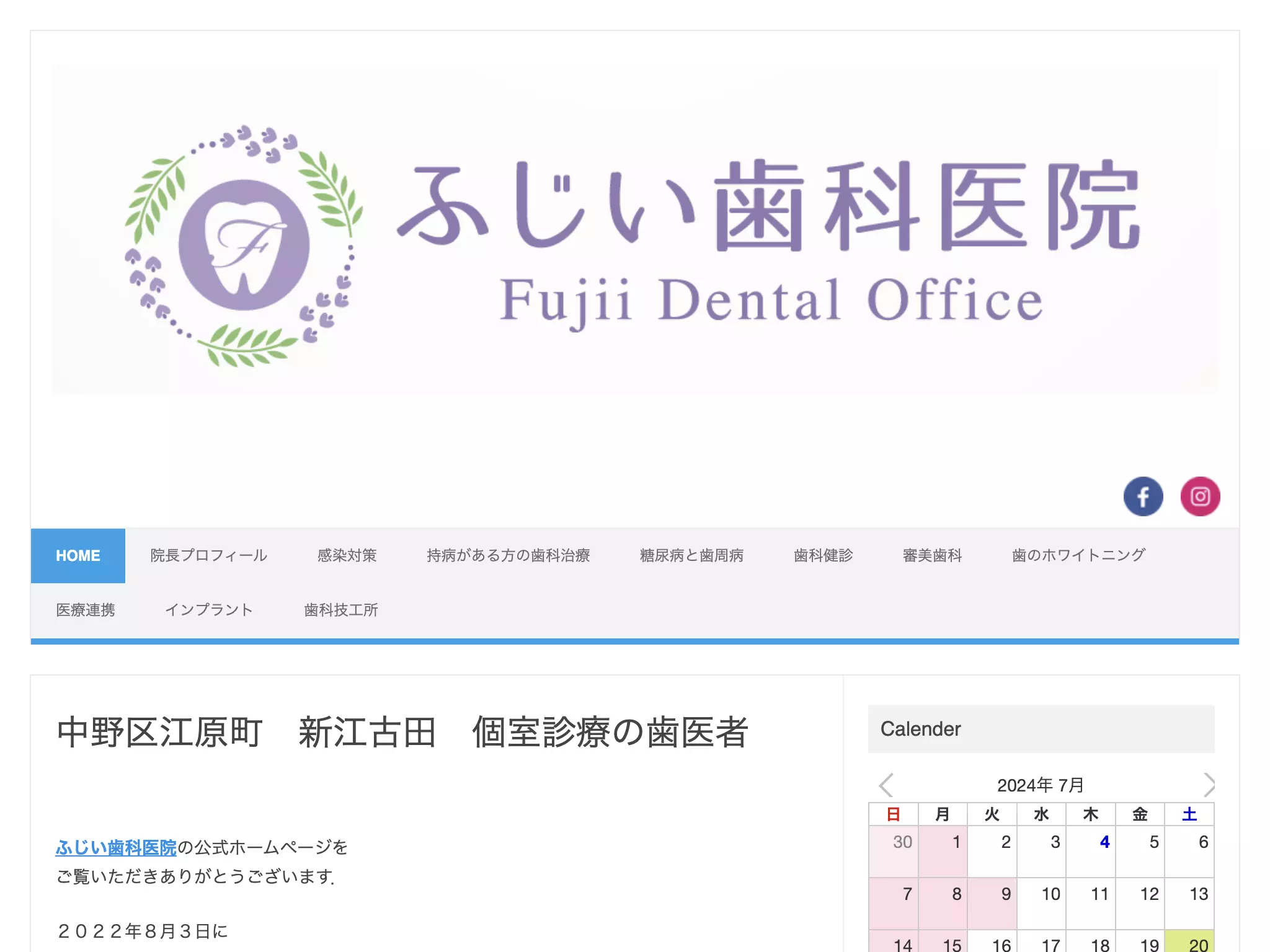The height and width of the screenshot is (952, 1270).
Task: Select calendar date 4 in blue
Action: (x=1091, y=851)
